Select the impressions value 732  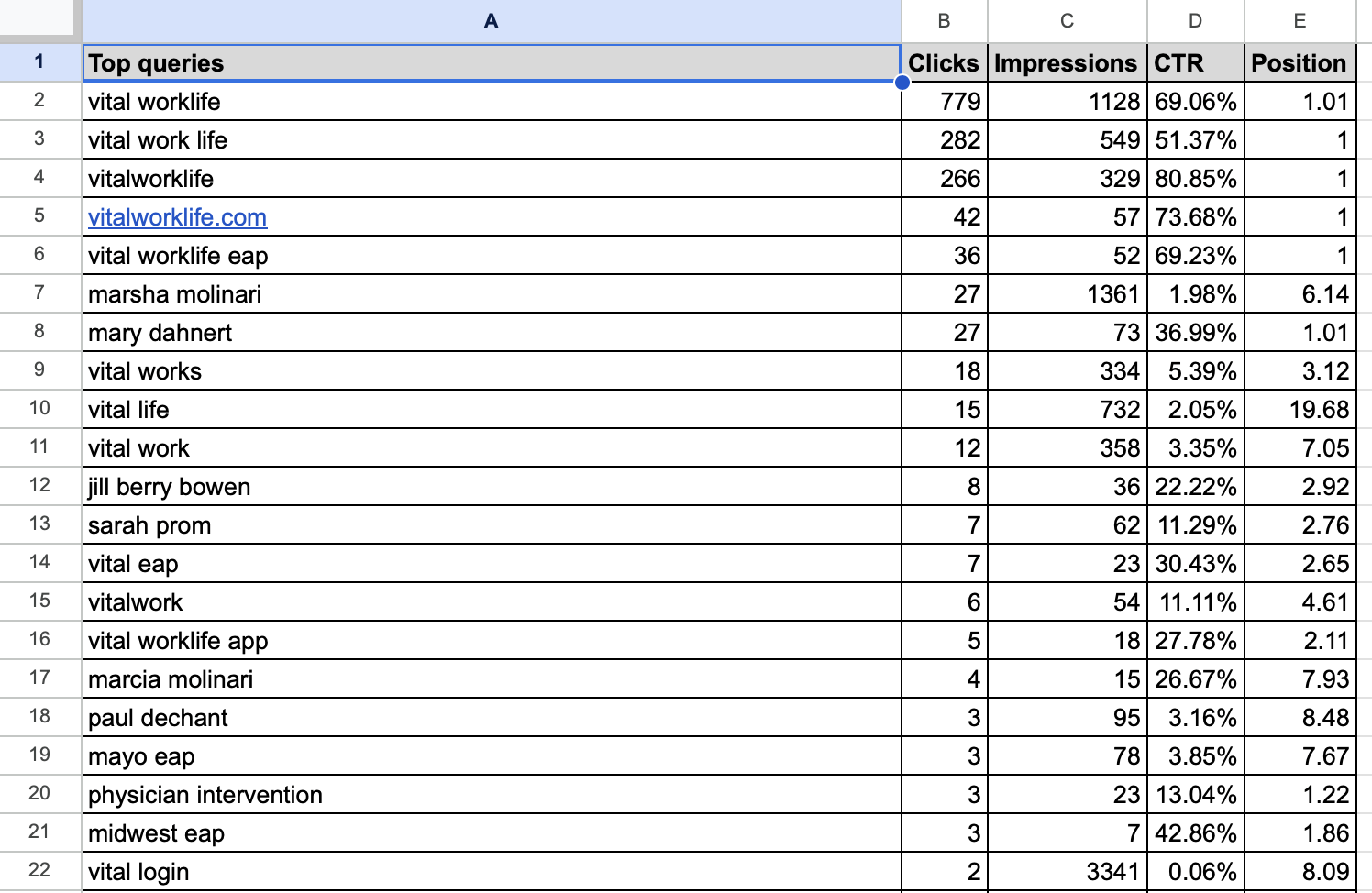pos(1068,410)
